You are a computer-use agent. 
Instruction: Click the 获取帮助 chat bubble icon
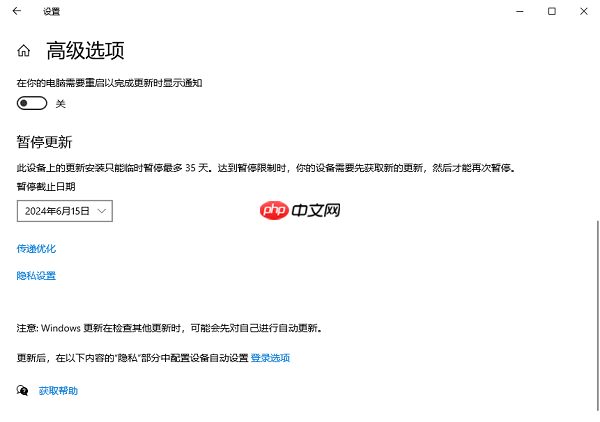[x=23, y=390]
